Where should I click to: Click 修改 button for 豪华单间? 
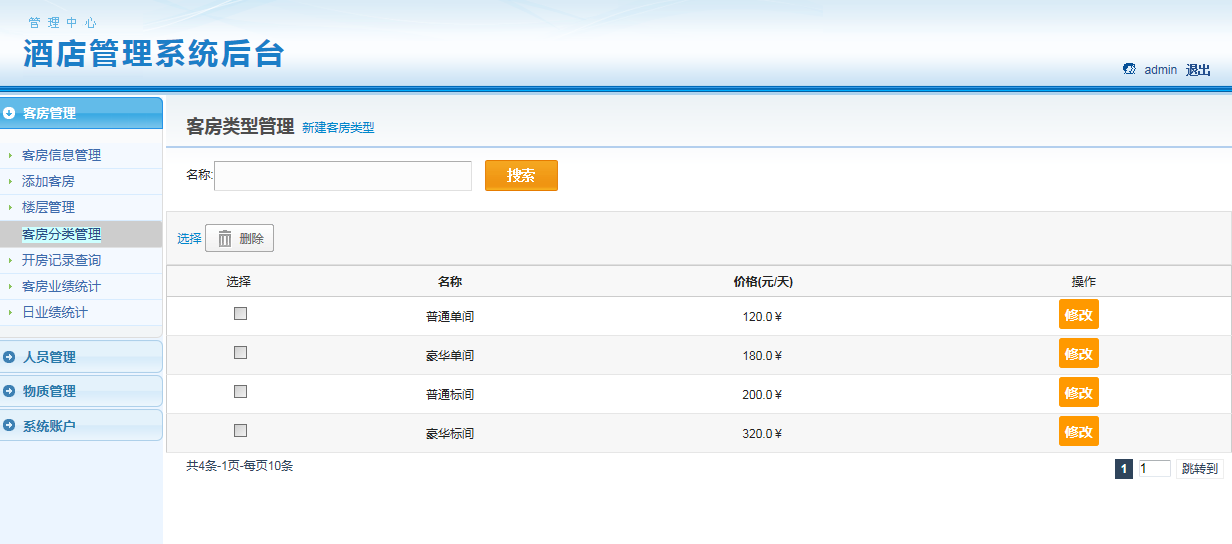click(1079, 353)
